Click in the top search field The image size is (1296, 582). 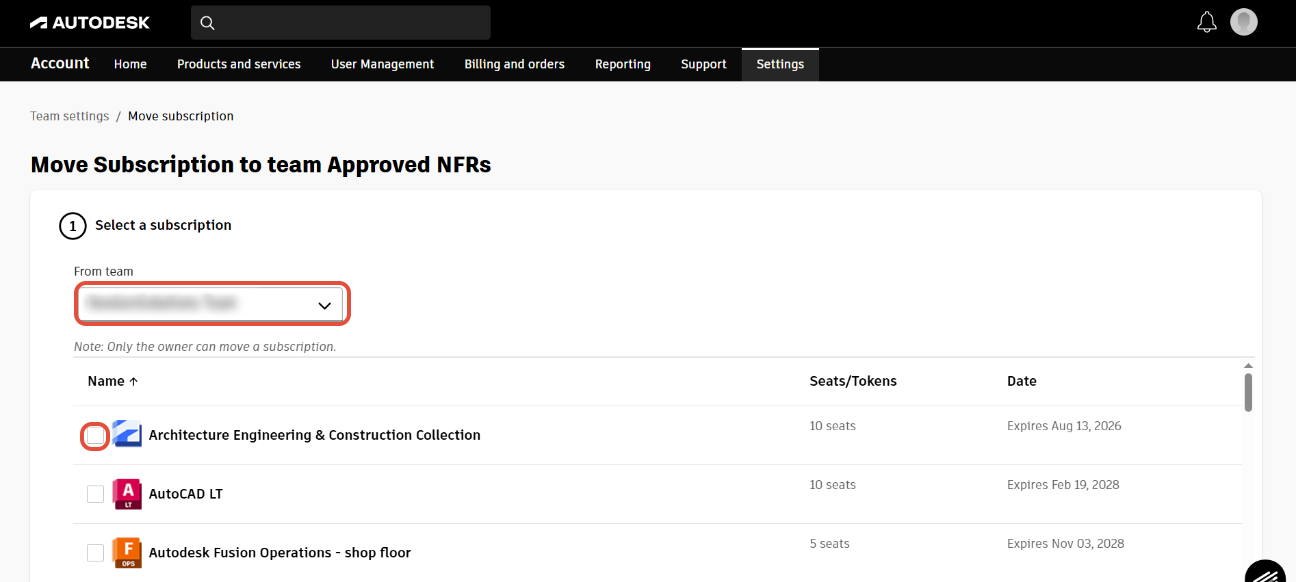[x=340, y=23]
